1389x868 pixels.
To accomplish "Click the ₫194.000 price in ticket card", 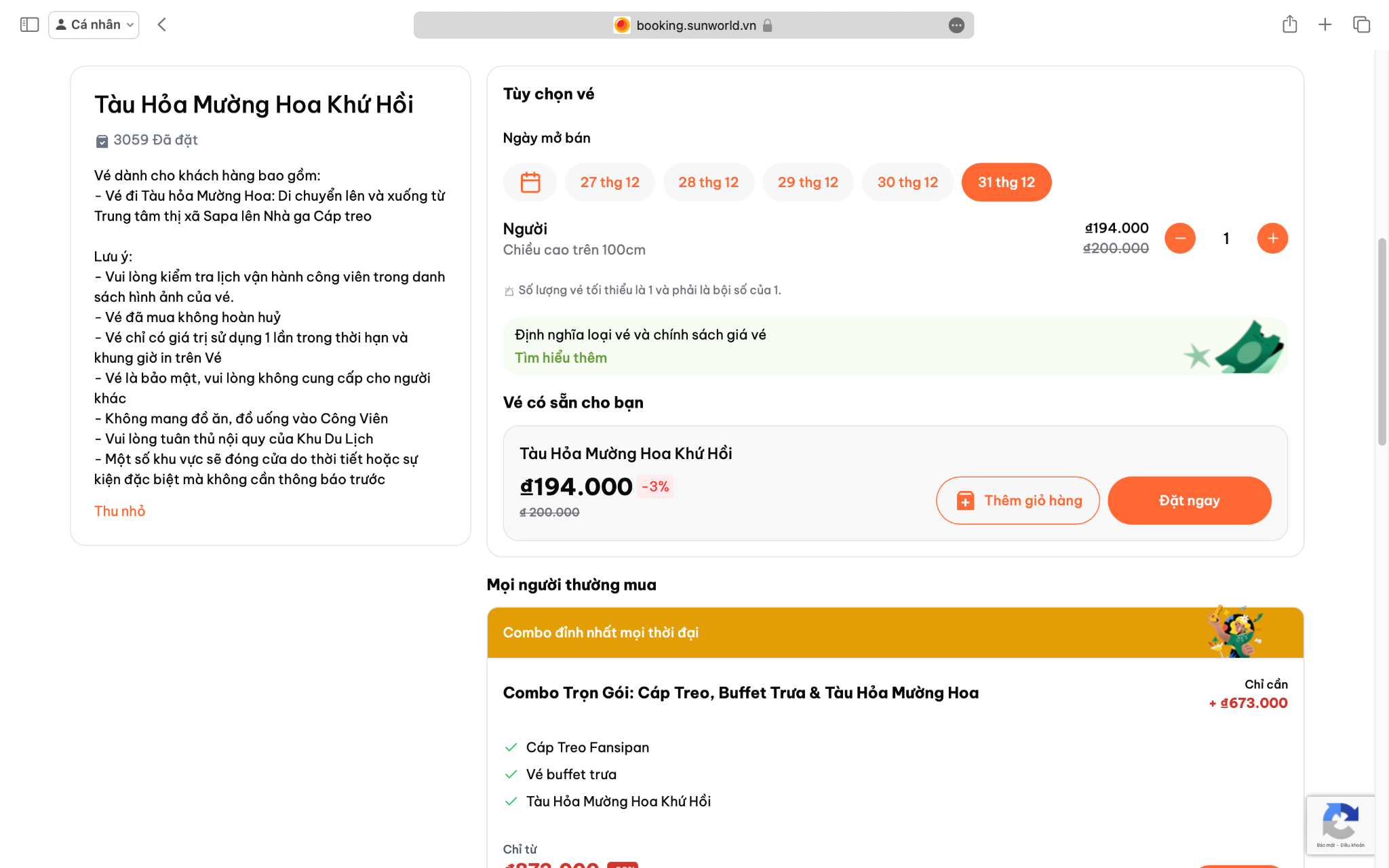I will click(576, 487).
